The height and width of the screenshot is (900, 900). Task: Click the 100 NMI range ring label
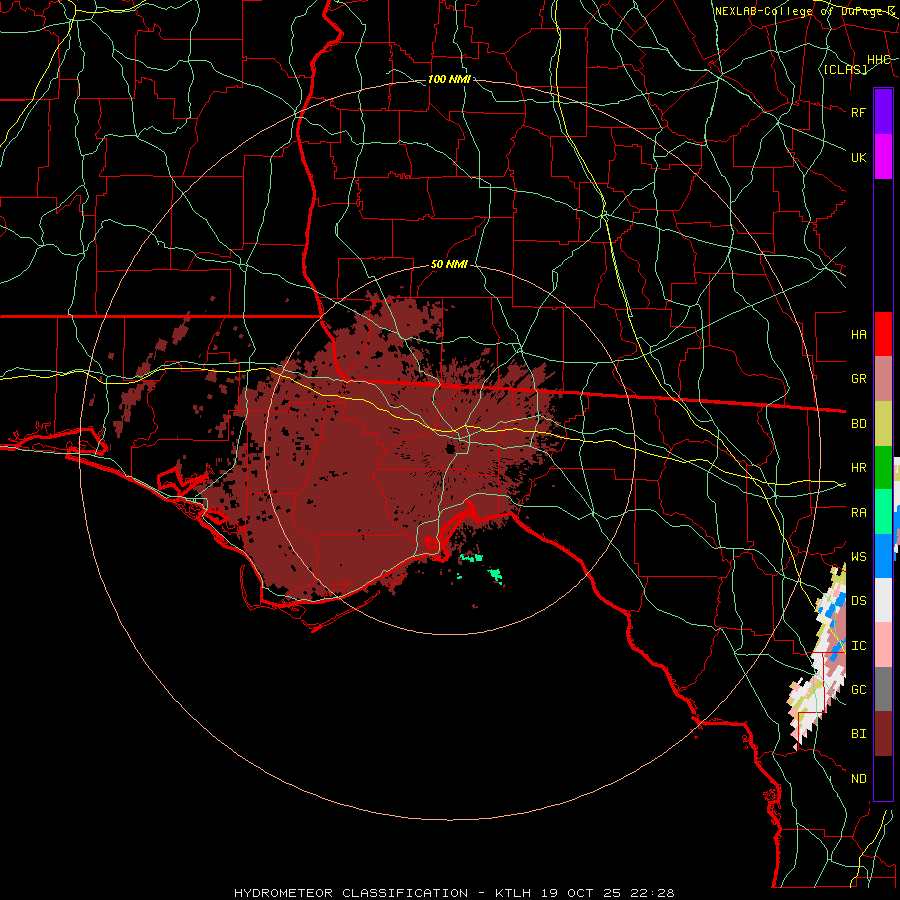[x=449, y=79]
